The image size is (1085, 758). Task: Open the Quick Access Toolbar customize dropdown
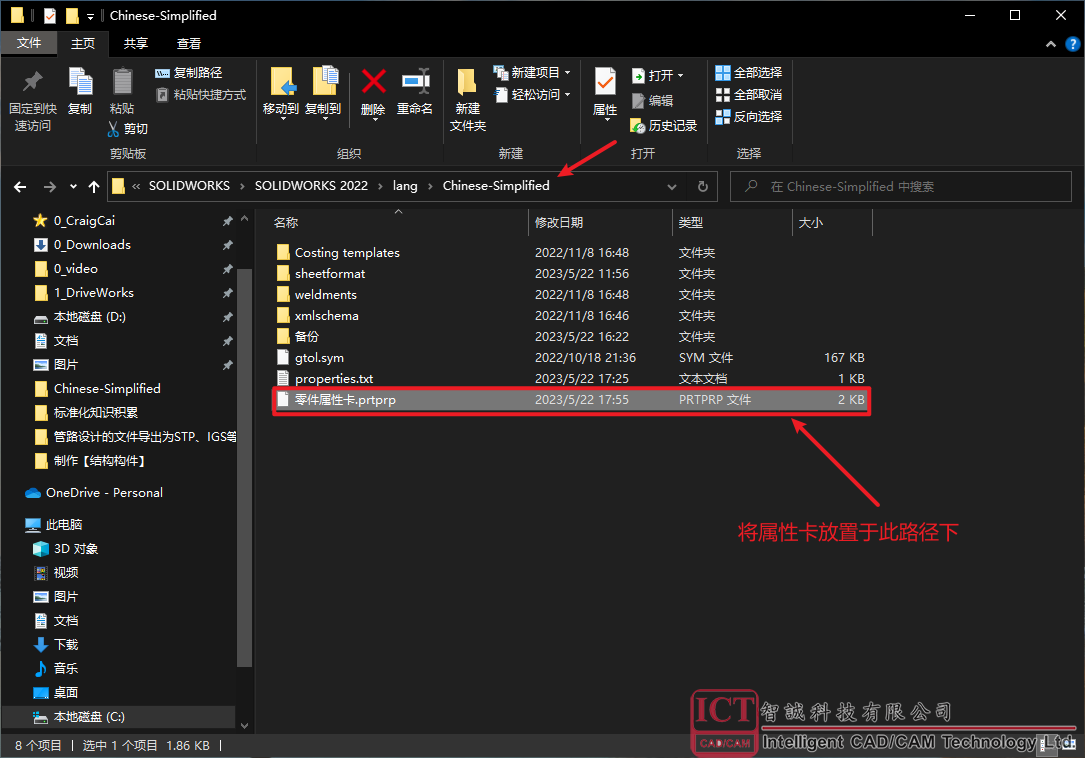[90, 16]
